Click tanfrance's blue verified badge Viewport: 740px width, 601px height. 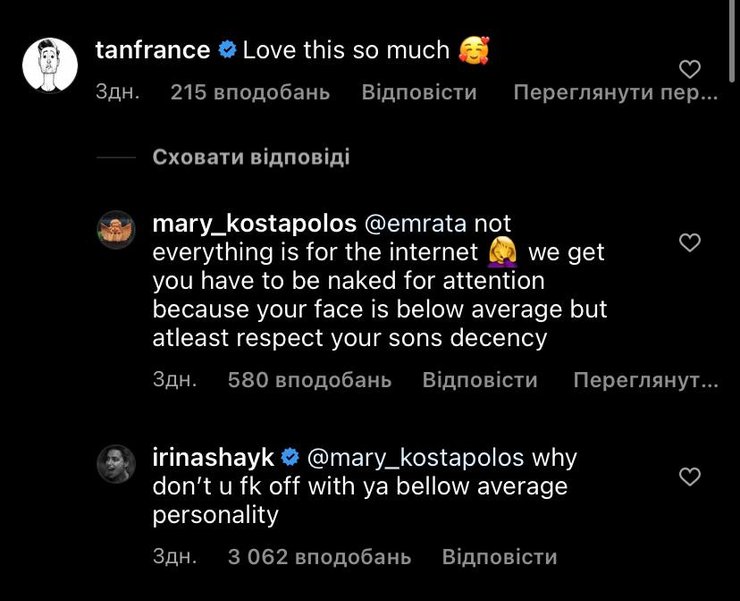(226, 50)
